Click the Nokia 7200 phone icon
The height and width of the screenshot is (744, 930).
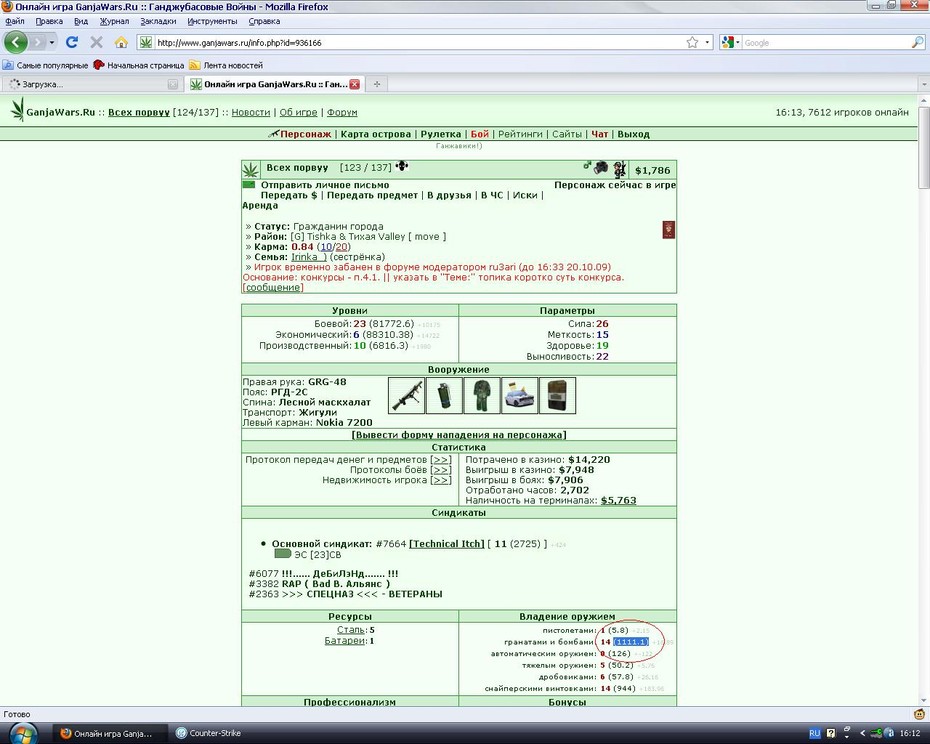[558, 396]
